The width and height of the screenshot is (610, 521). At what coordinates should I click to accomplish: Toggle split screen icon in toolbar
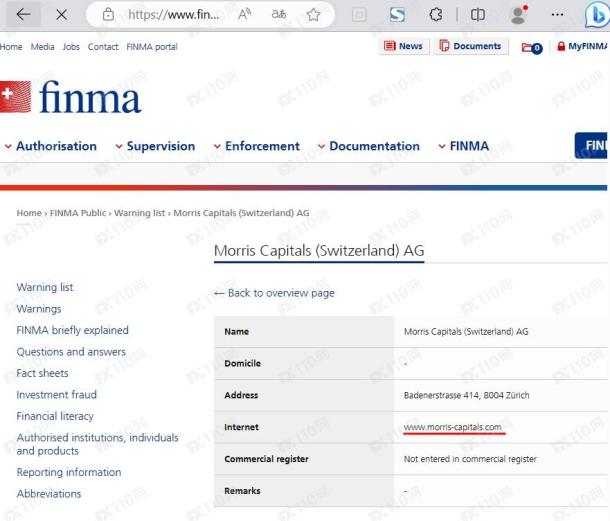coord(478,15)
